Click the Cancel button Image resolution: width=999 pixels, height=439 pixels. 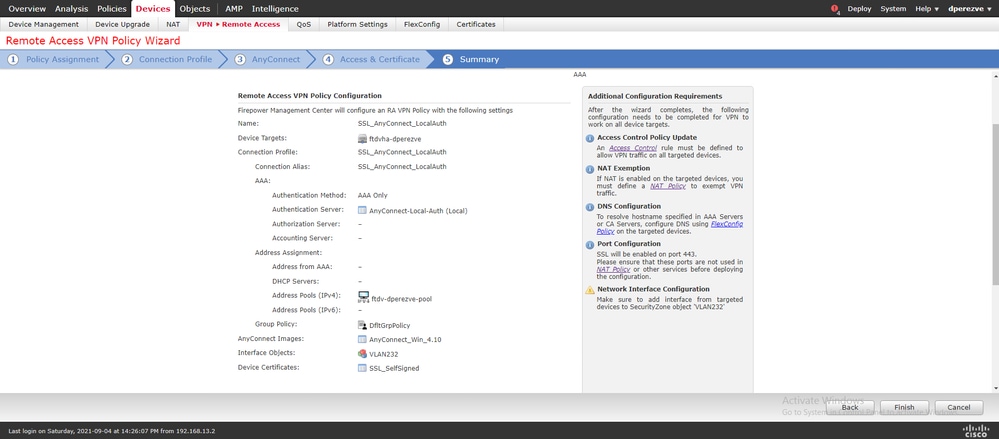pos(959,407)
